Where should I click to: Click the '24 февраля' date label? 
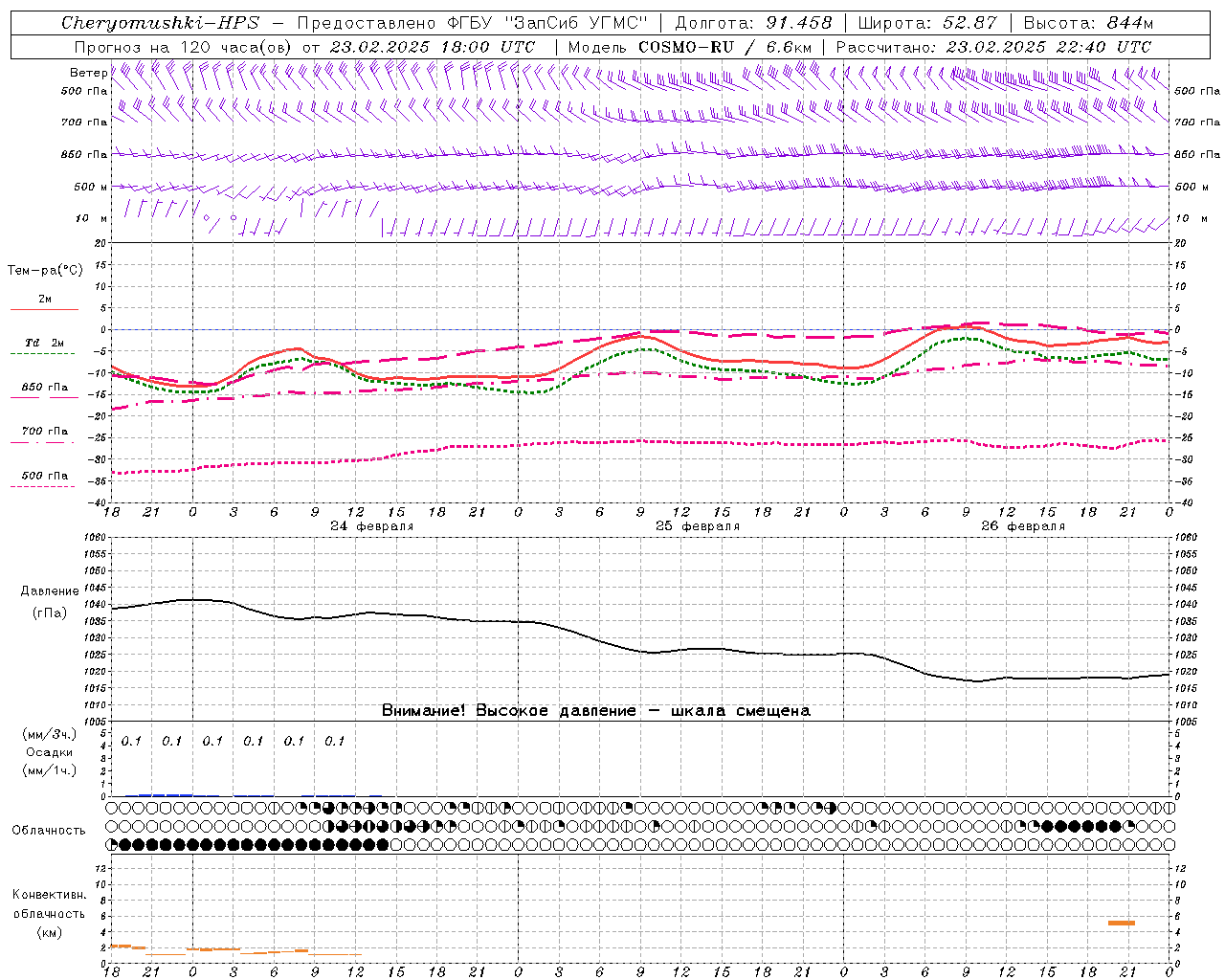coord(371,526)
